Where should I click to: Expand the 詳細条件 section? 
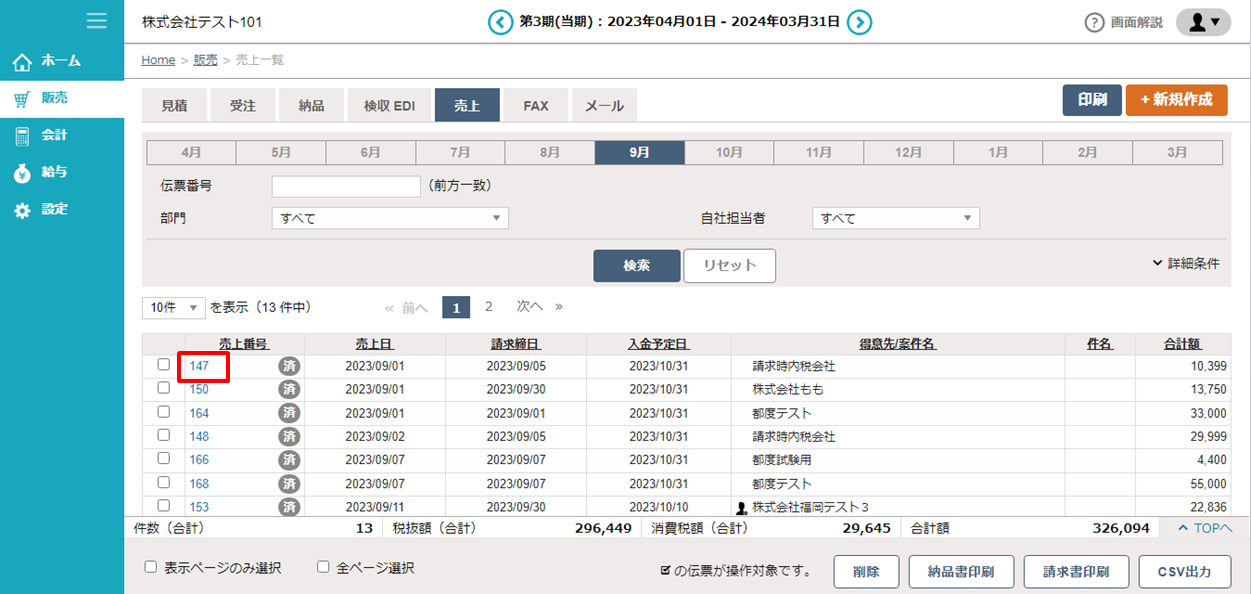click(1186, 264)
